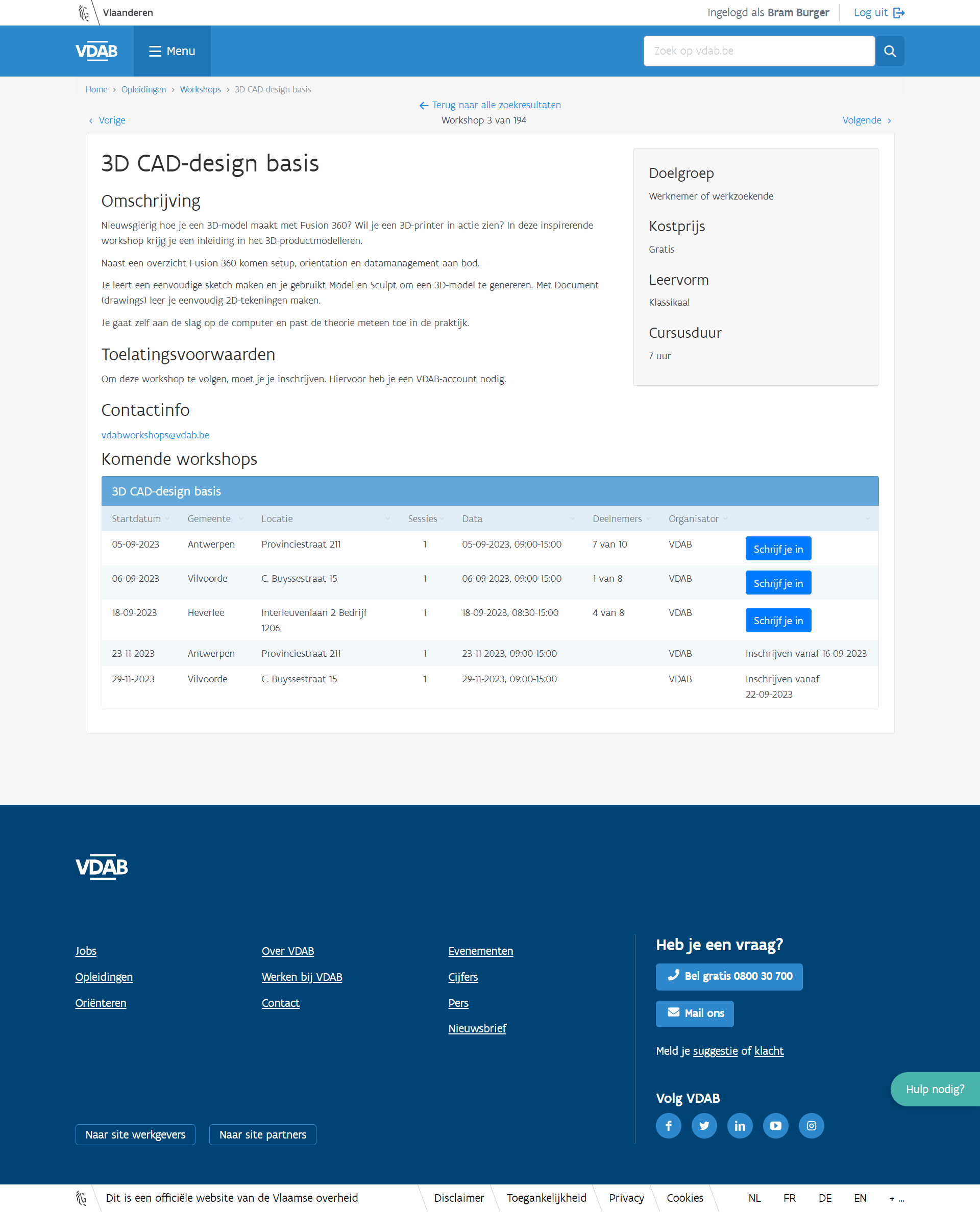Open the YouTube social icon
This screenshot has height=1212, width=980.
pyautogui.click(x=776, y=1126)
